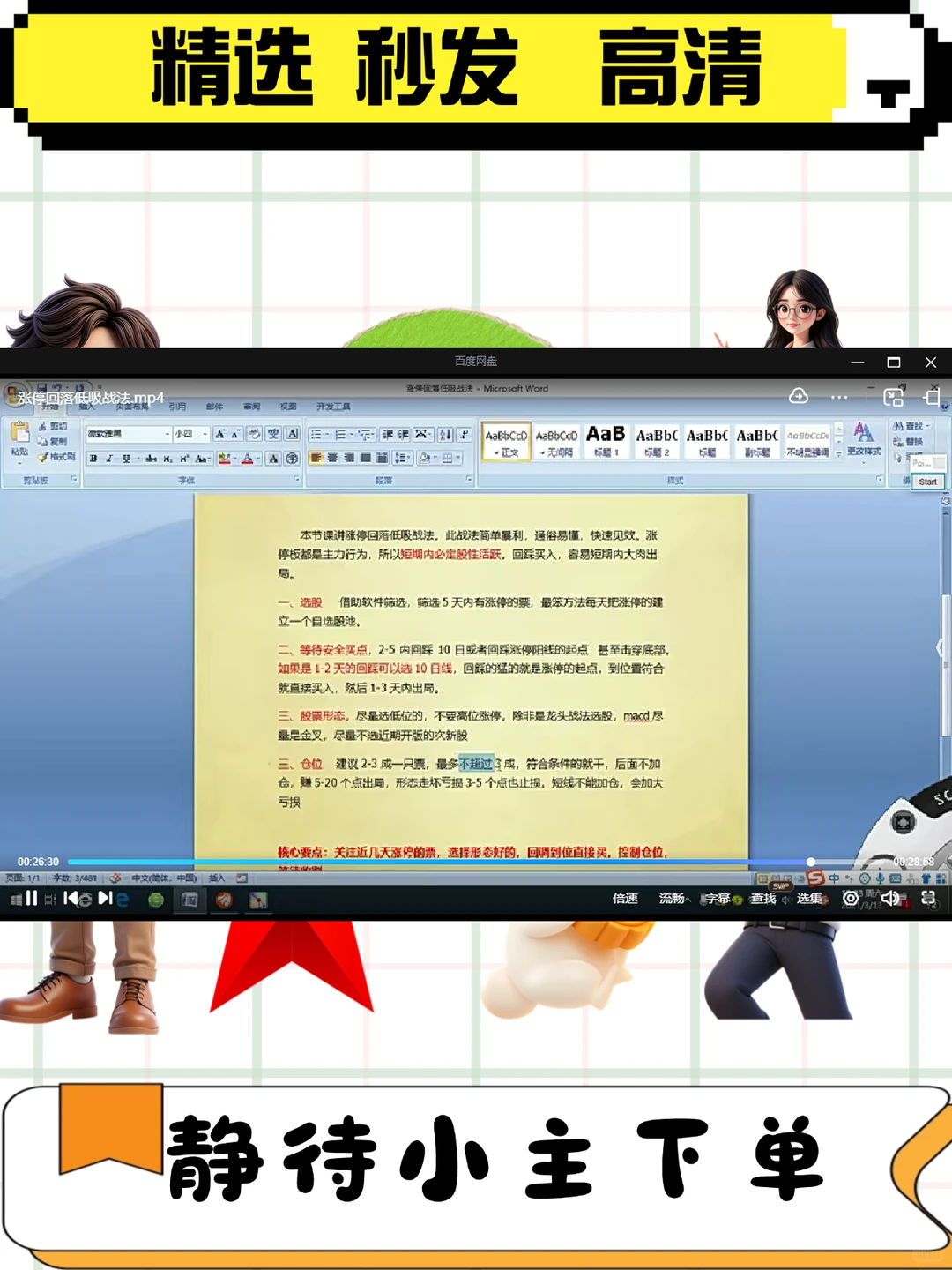Image resolution: width=952 pixels, height=1270 pixels.
Task: Skip to the next video
Action: pos(105,898)
